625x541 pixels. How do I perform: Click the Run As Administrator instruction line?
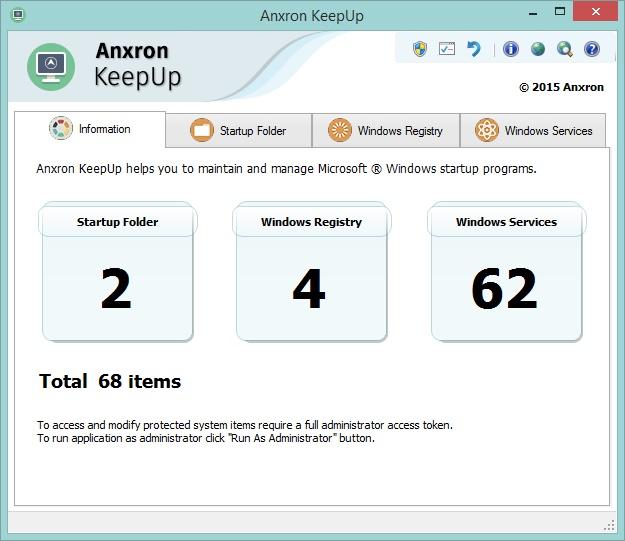point(206,438)
